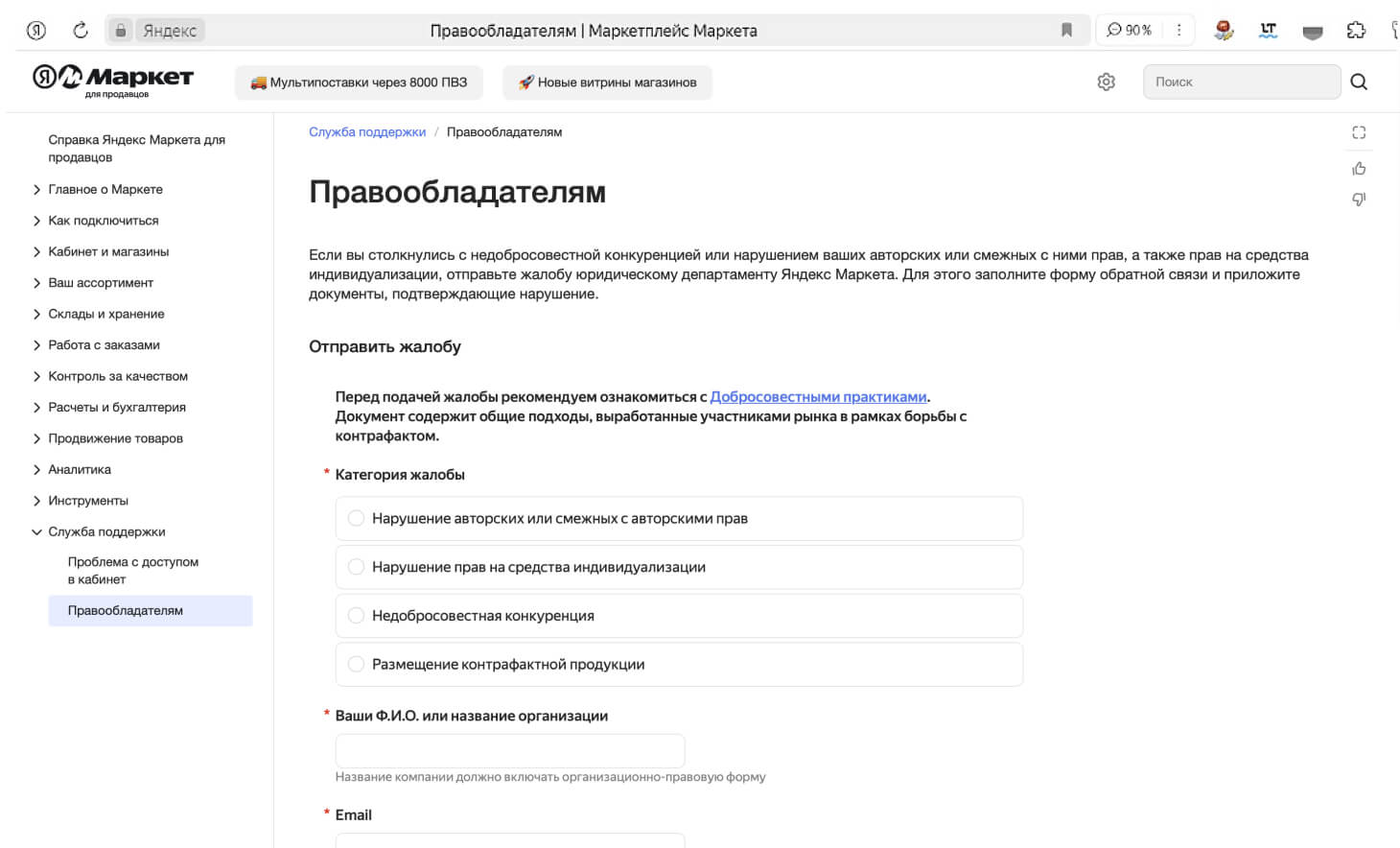Toggle fullscreen reading mode icon
Screen dimensions: 1400x848
[x=1359, y=132]
